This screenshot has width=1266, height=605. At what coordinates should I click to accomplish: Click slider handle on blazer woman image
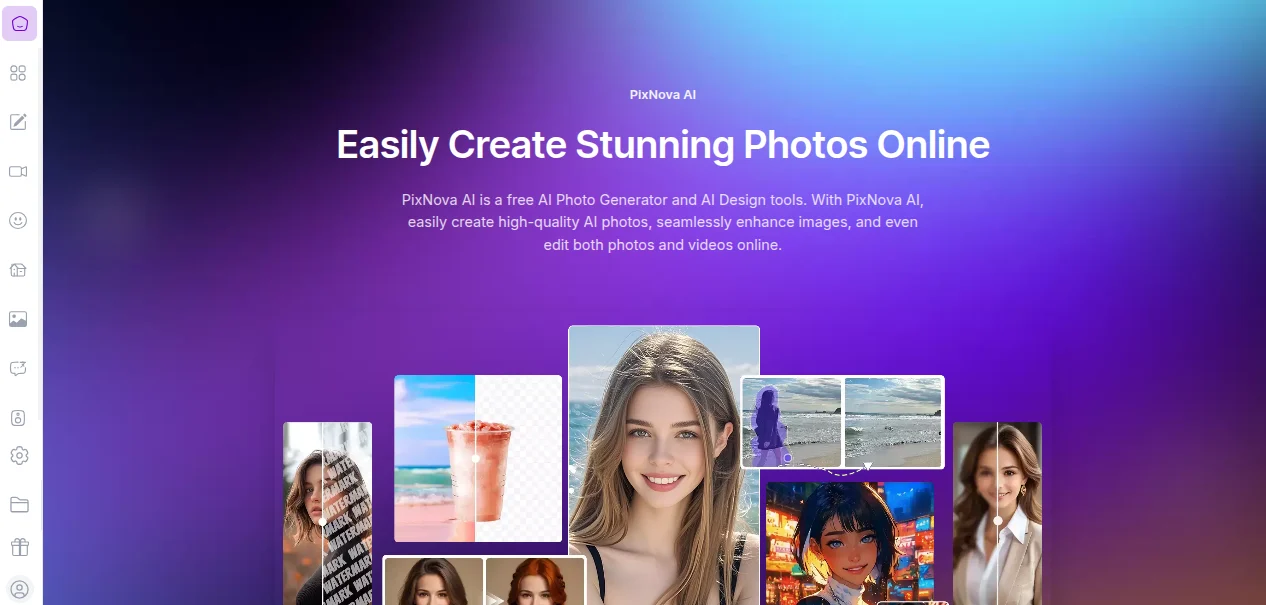click(998, 521)
